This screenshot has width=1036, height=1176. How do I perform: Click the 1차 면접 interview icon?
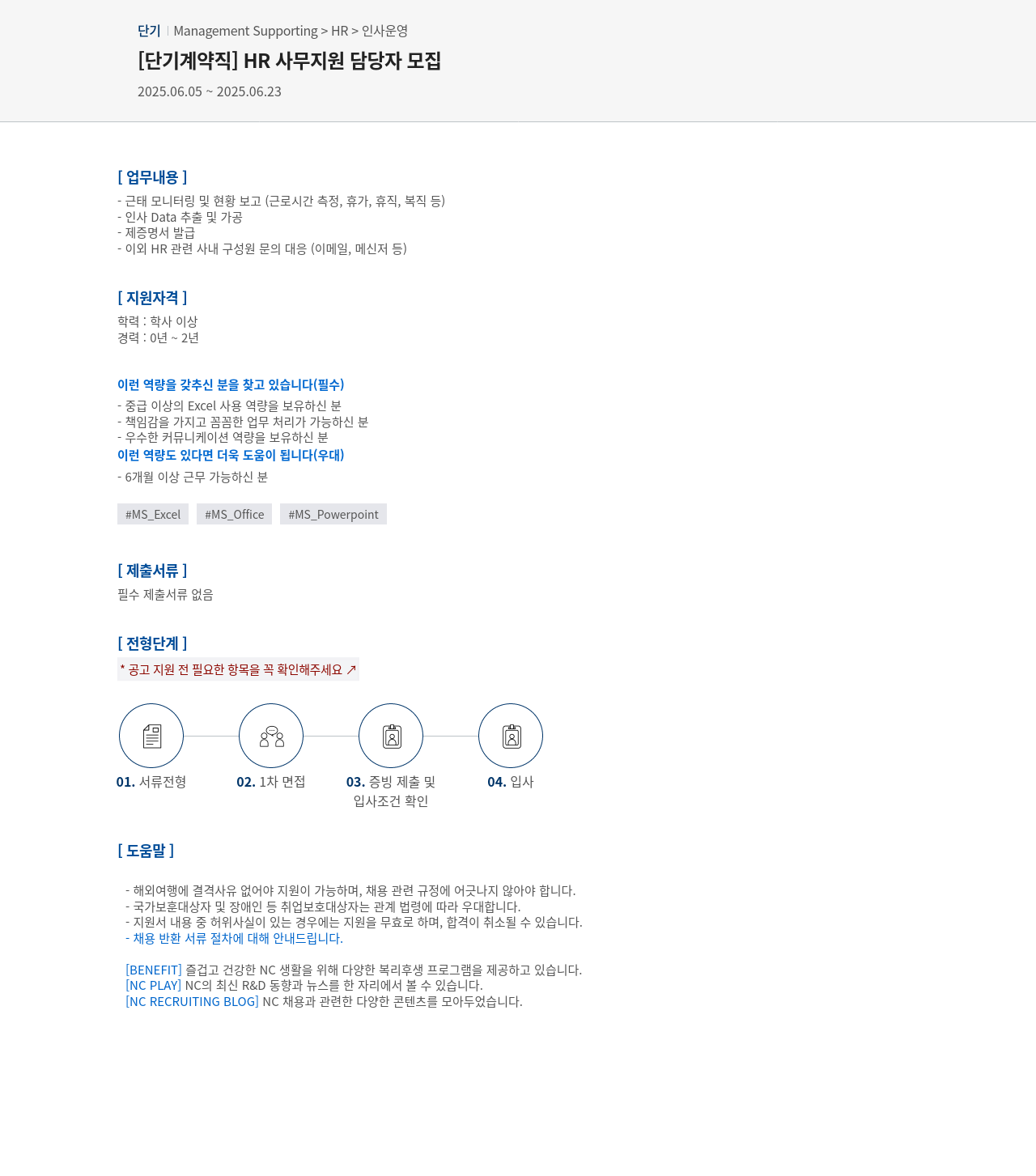point(271,736)
